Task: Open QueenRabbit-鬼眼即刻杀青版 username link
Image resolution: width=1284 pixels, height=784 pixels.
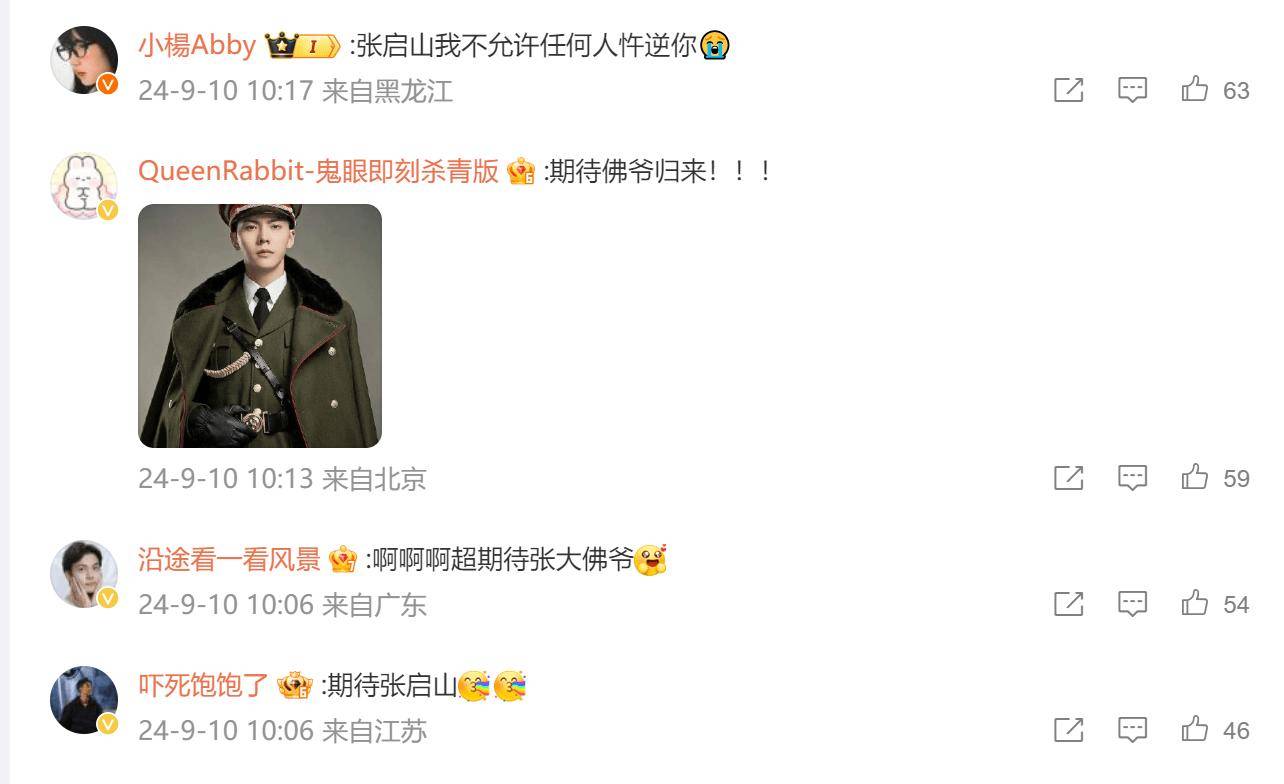Action: click(x=318, y=171)
